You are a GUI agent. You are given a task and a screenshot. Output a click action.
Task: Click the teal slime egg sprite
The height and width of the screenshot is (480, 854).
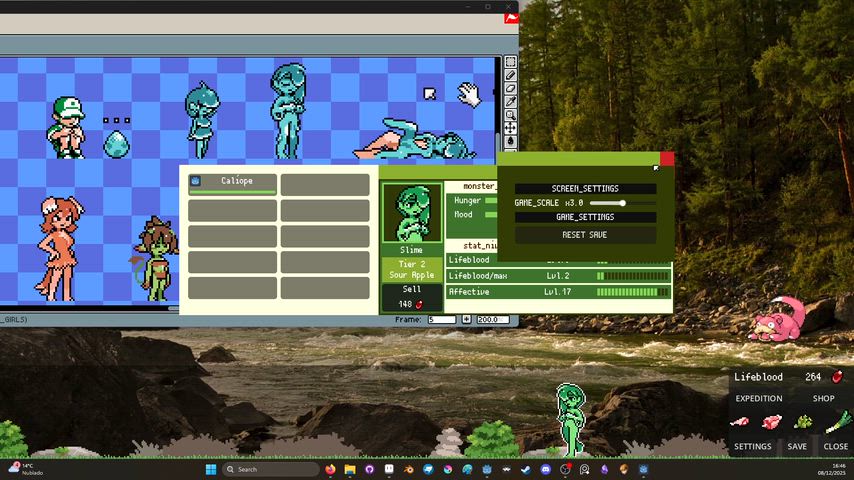point(117,144)
